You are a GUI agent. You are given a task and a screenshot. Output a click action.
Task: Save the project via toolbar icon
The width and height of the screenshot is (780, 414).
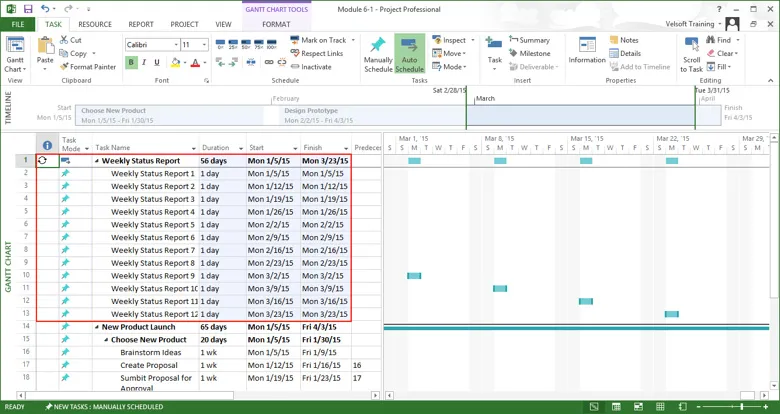[x=28, y=9]
